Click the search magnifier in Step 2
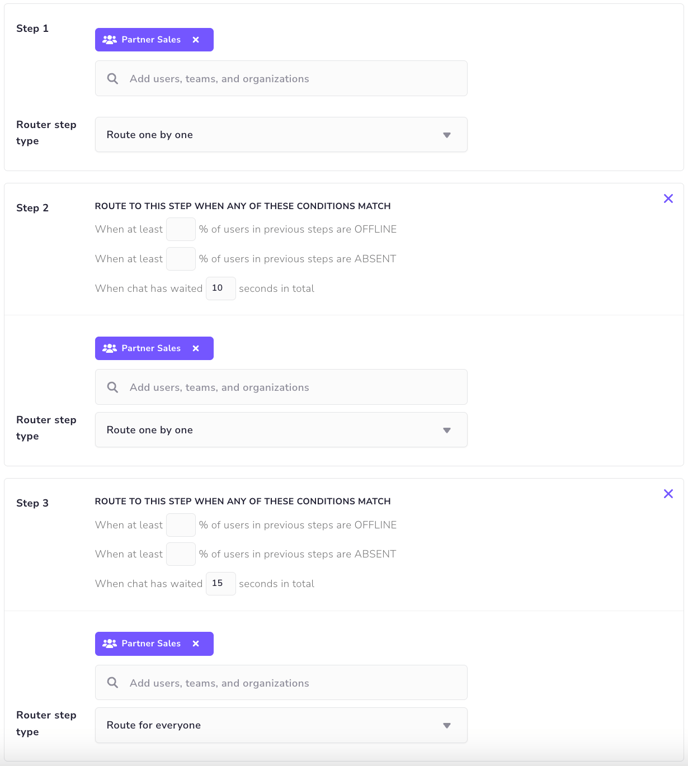This screenshot has width=688, height=766. (x=112, y=387)
